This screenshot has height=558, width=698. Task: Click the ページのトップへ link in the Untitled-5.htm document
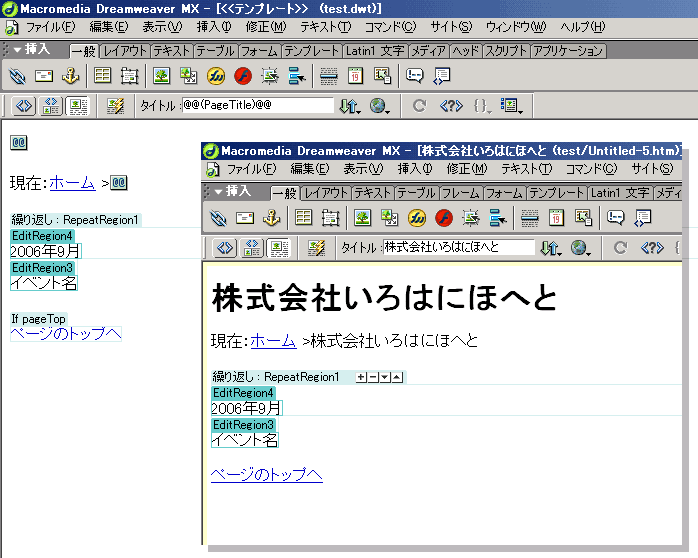[266, 475]
